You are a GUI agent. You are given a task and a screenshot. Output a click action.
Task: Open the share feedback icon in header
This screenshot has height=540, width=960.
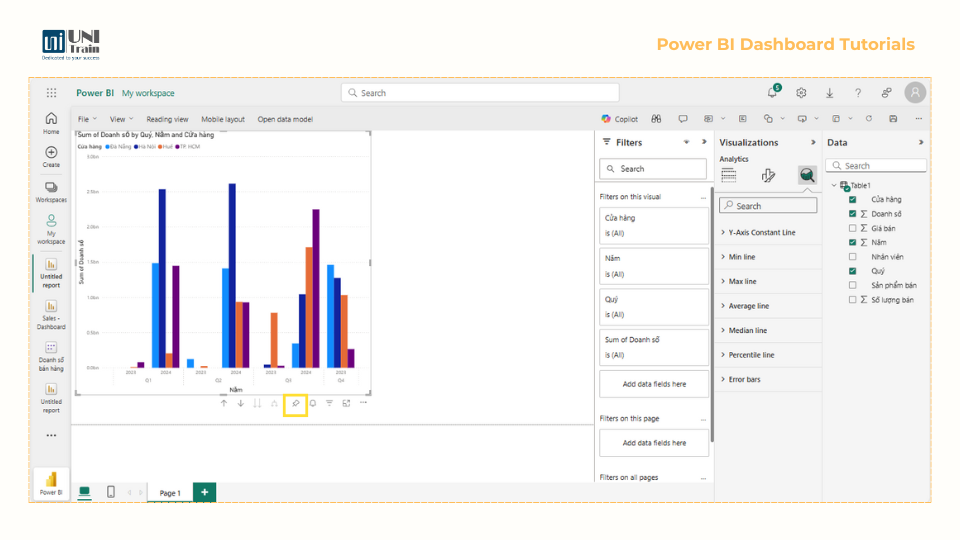(x=887, y=93)
